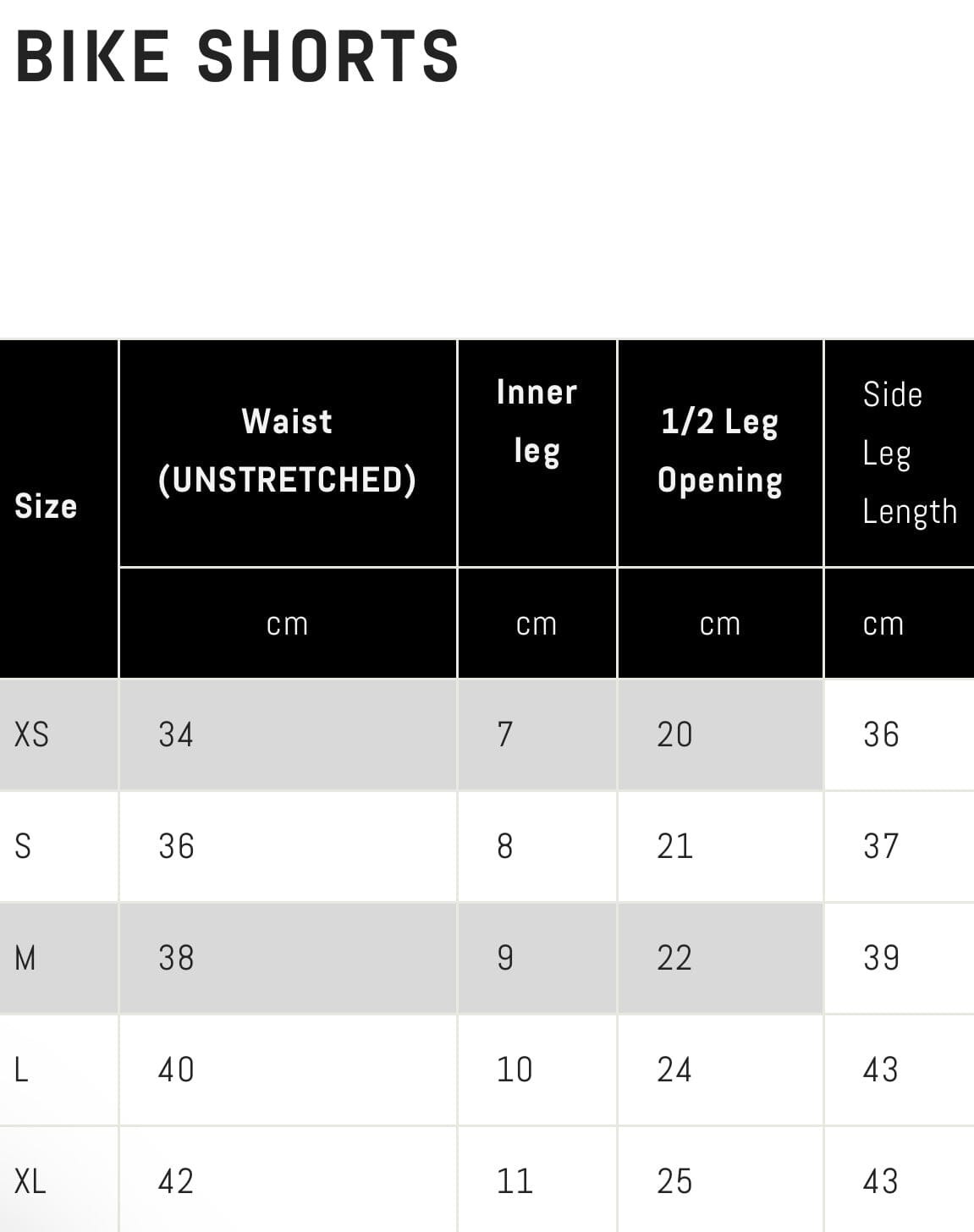Click the XS side leg length 36
The height and width of the screenshot is (1232, 974).
tap(881, 734)
